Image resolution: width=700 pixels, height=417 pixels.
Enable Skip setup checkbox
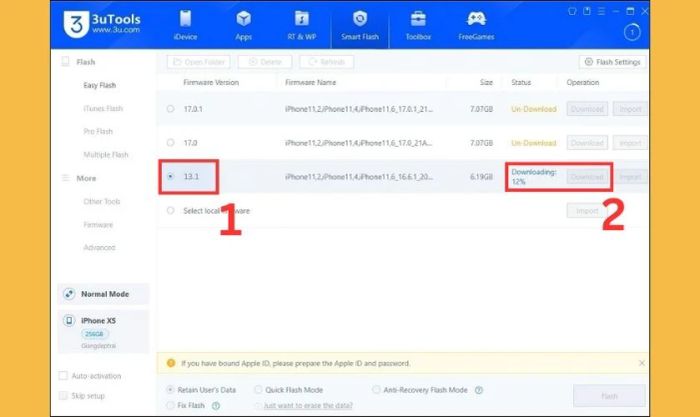click(x=63, y=396)
